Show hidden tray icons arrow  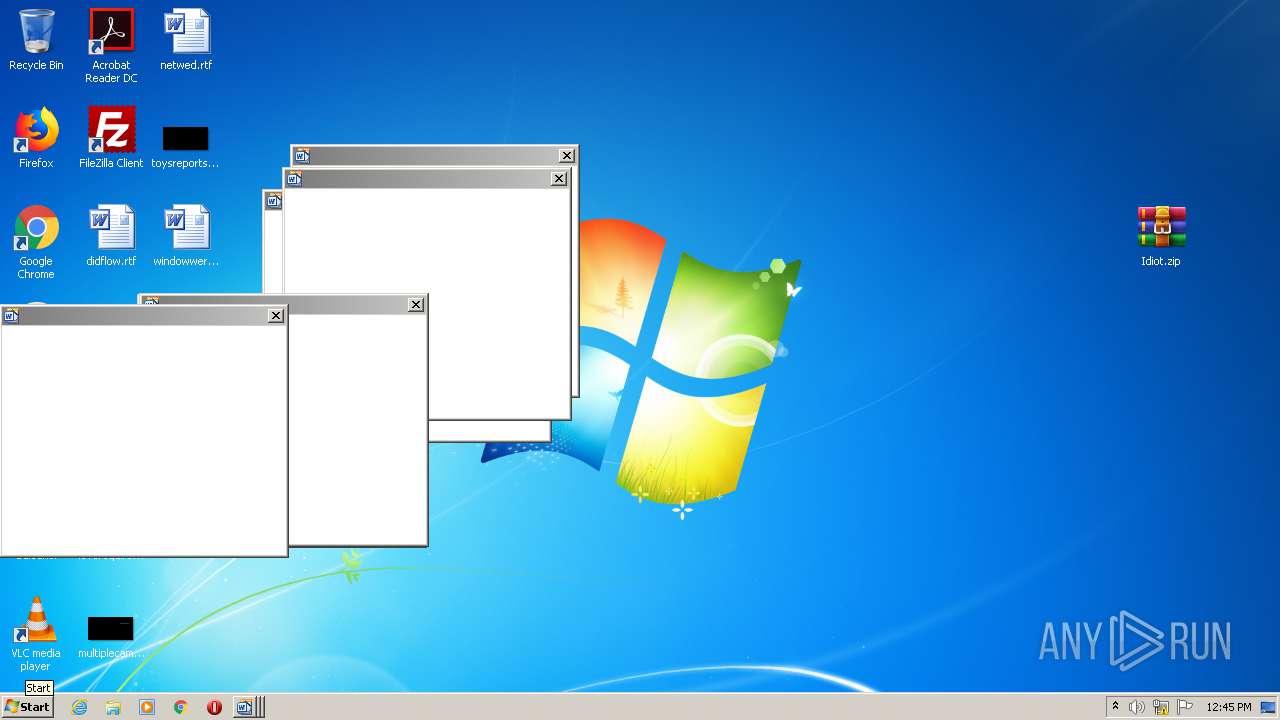pos(1115,707)
